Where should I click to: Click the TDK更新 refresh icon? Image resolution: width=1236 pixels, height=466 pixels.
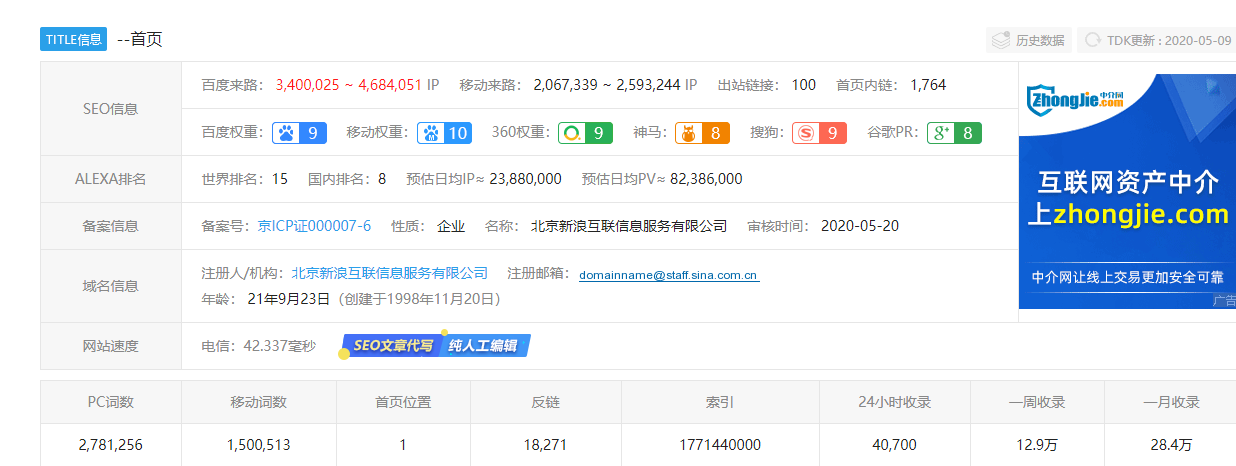[x=1091, y=40]
